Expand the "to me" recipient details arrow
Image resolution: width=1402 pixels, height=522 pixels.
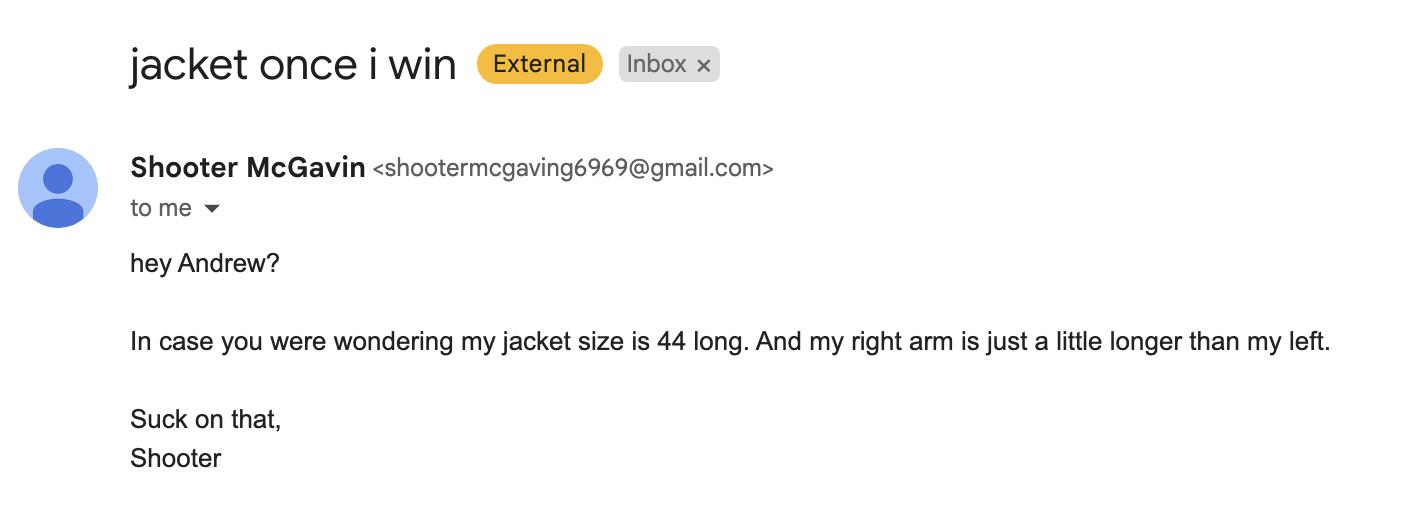coord(211,210)
